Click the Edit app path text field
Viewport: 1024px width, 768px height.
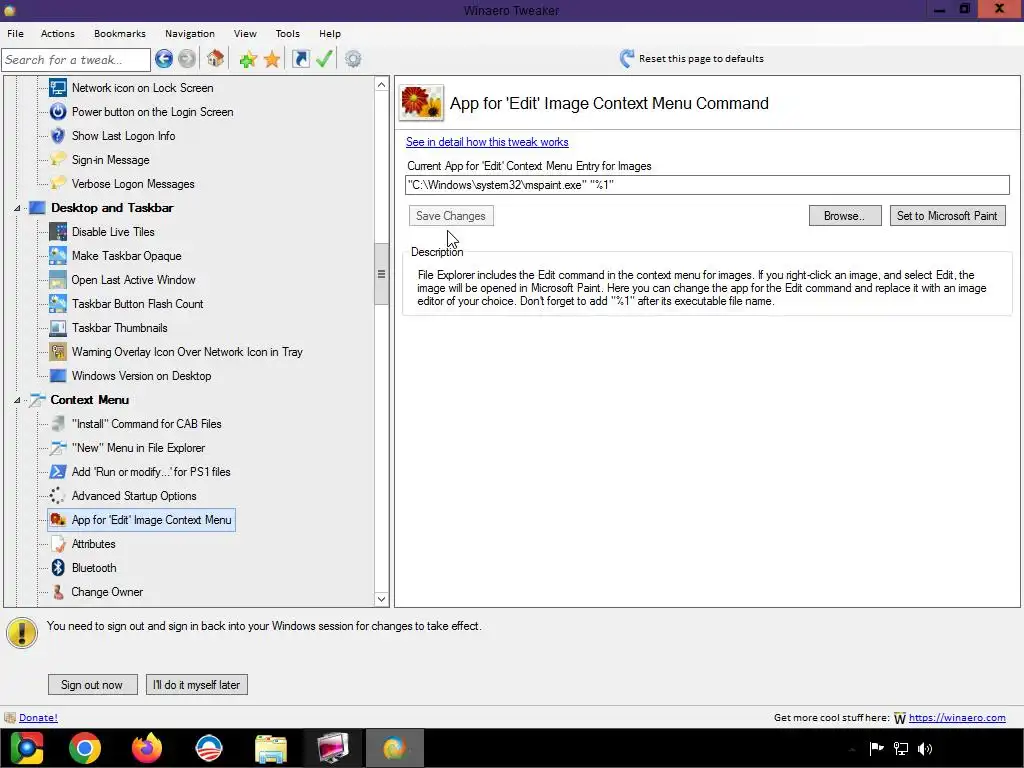click(x=707, y=185)
